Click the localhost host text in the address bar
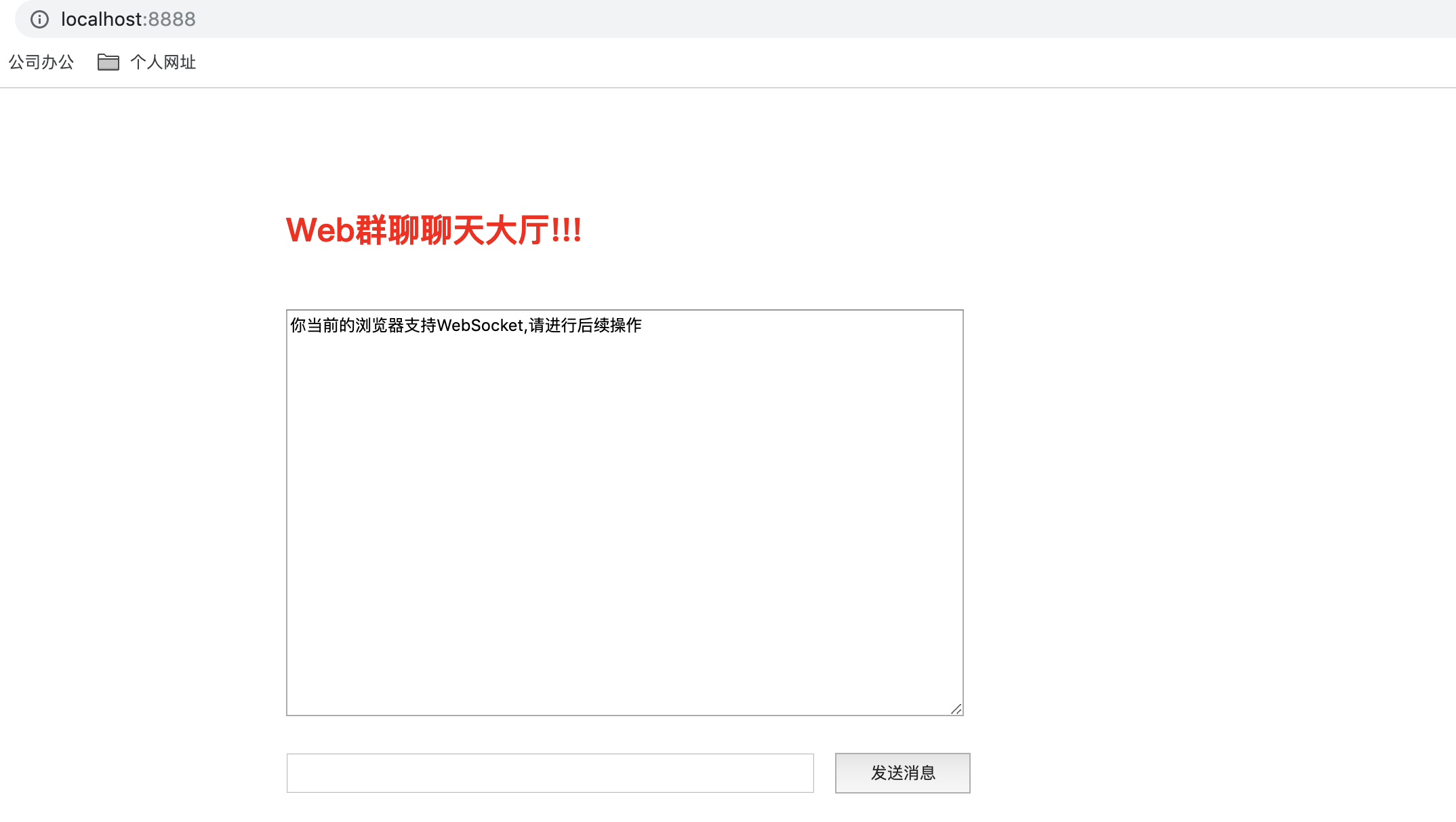This screenshot has height=822, width=1456. (x=102, y=19)
